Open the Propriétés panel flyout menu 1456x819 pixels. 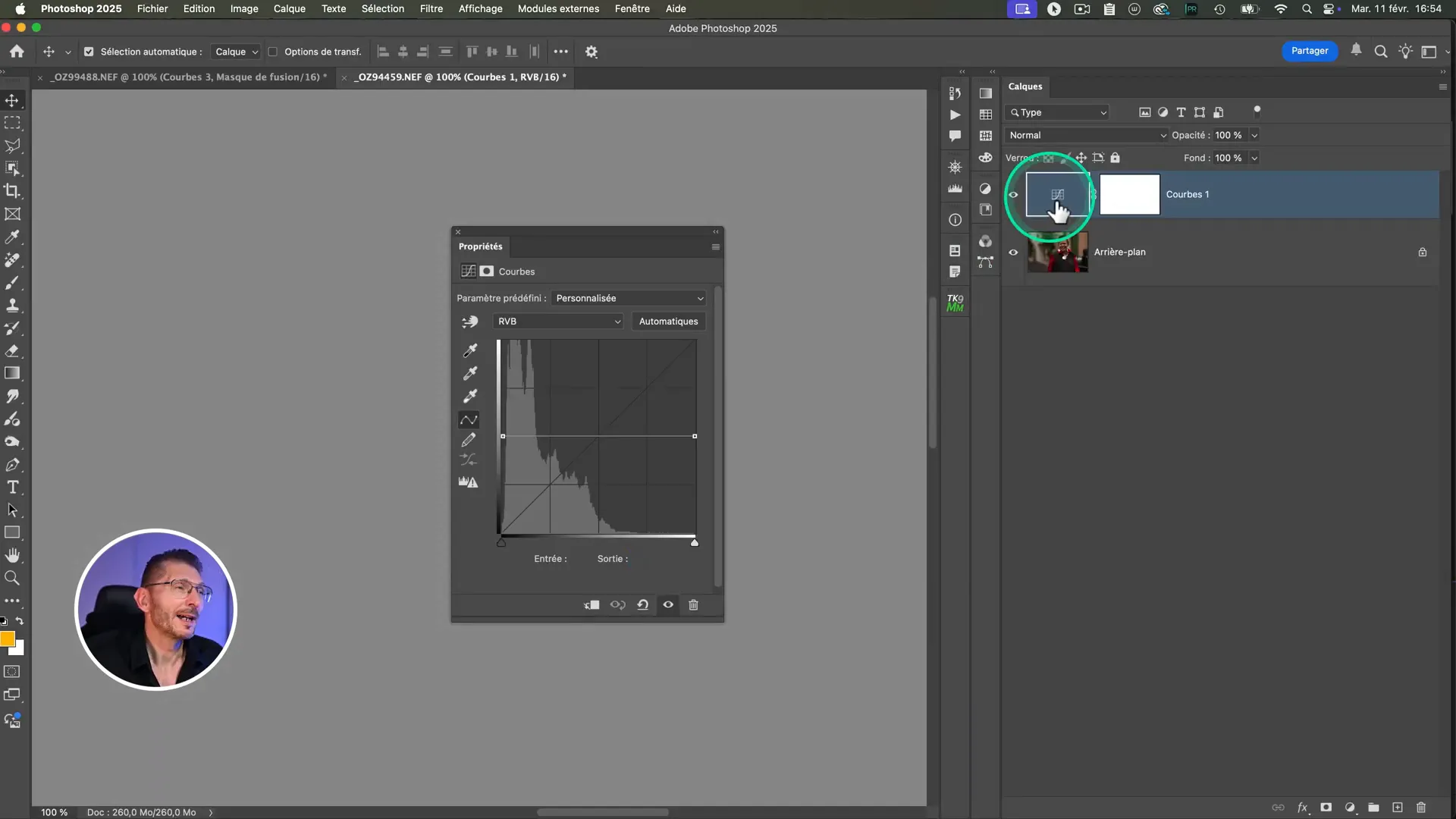(715, 246)
